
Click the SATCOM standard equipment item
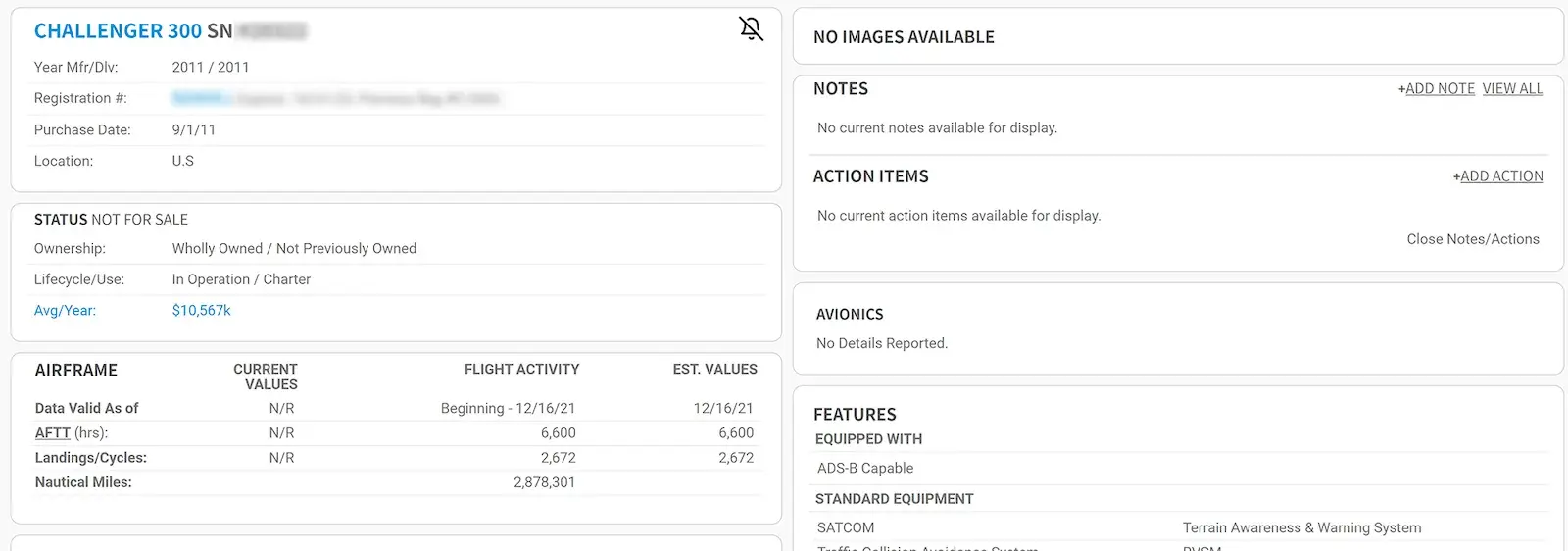point(846,528)
